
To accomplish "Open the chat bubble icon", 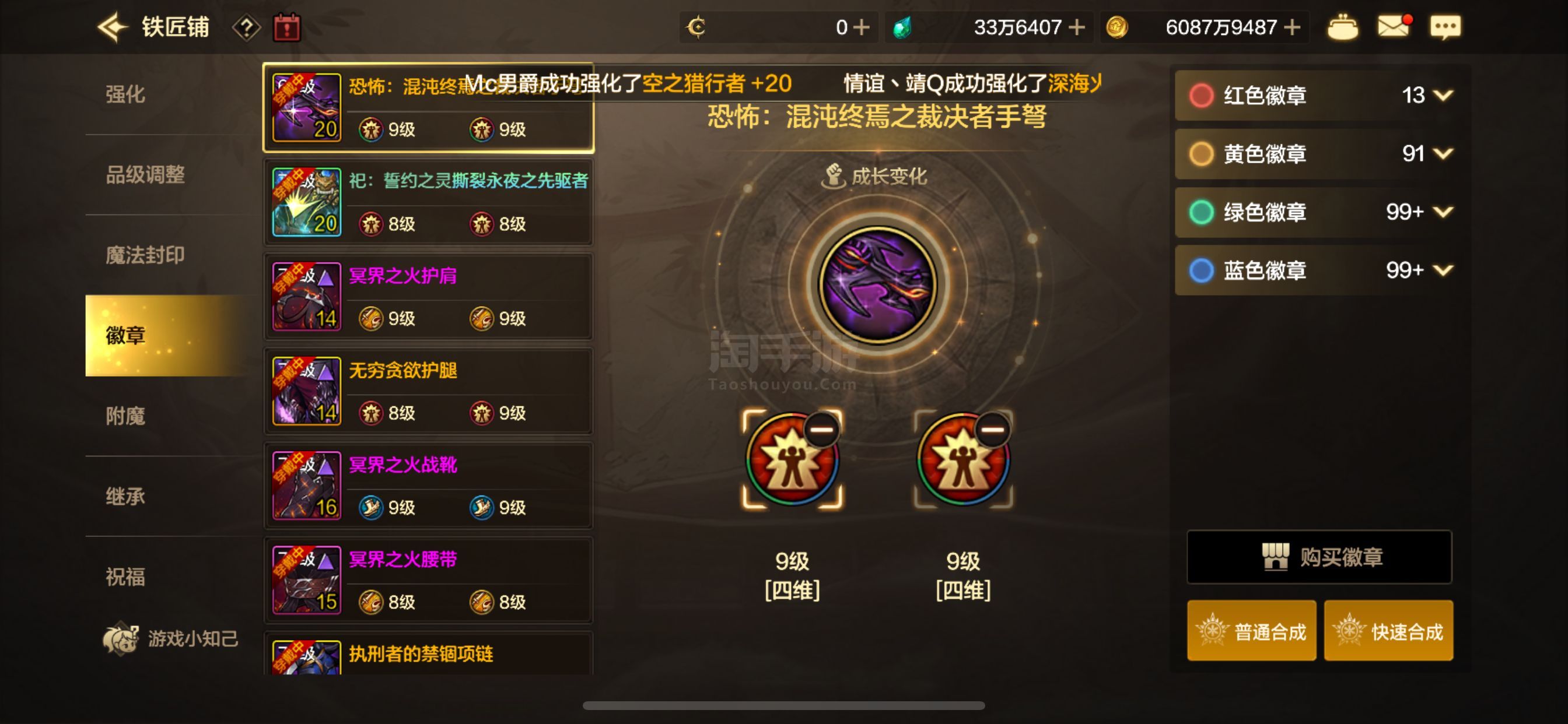I will pyautogui.click(x=1445, y=27).
